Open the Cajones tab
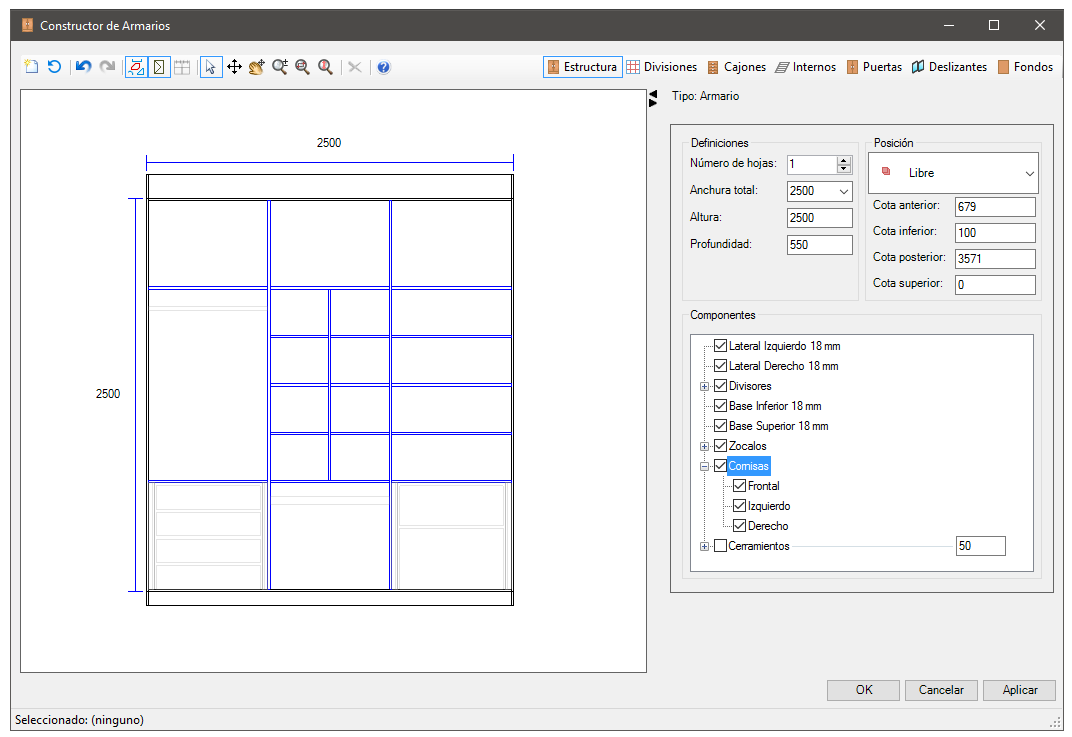 tap(736, 66)
